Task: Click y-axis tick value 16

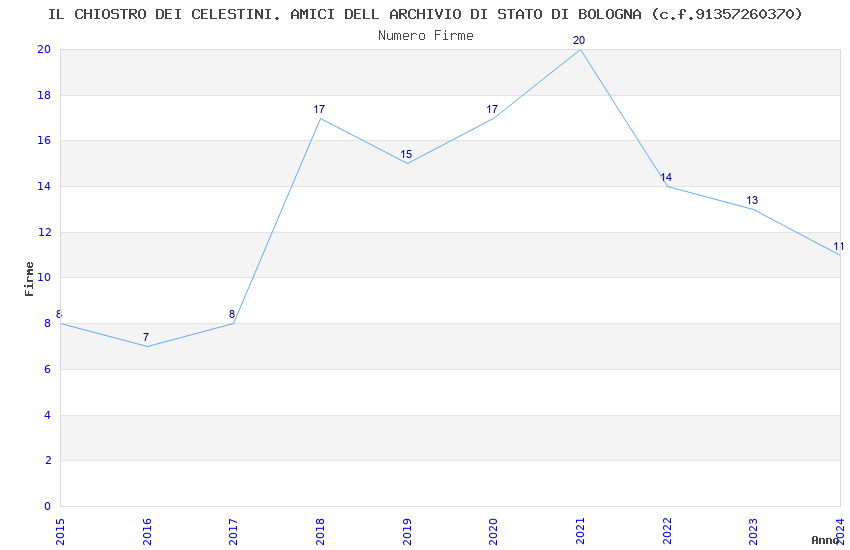Action: (44, 140)
